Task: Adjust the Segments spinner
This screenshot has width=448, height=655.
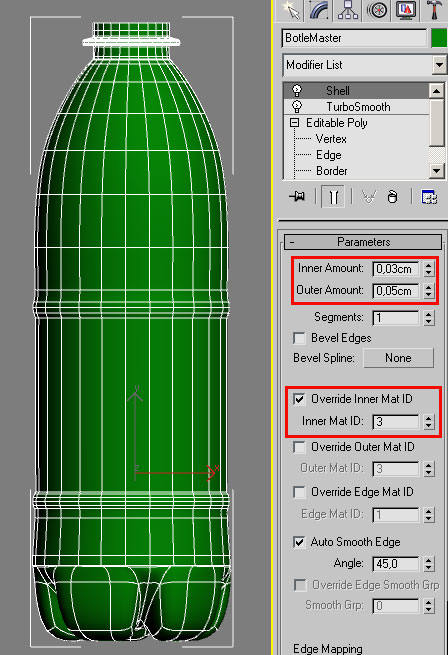Action: click(x=429, y=318)
